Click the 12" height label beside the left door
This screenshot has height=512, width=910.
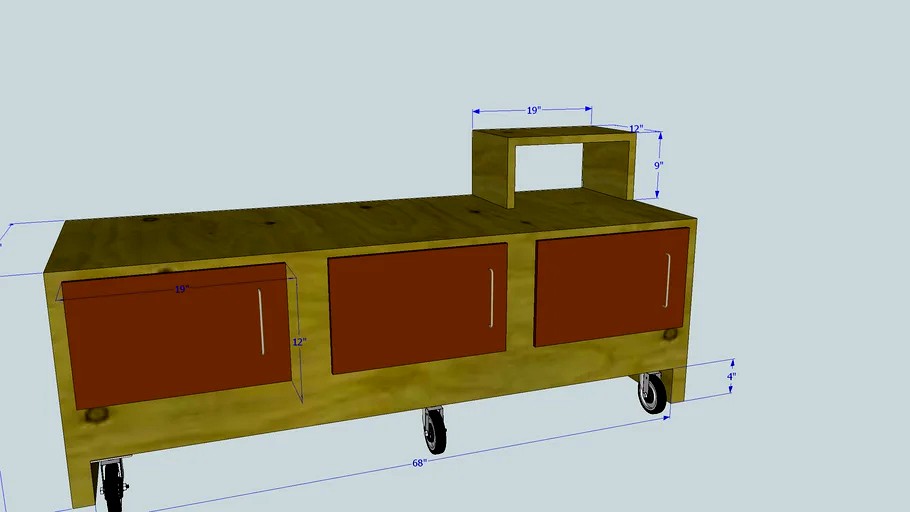click(299, 342)
